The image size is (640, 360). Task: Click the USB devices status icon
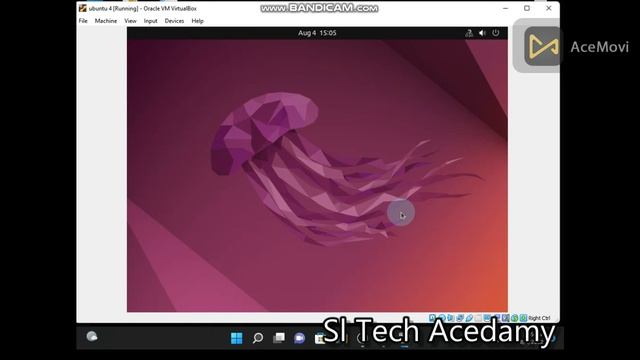click(469, 318)
